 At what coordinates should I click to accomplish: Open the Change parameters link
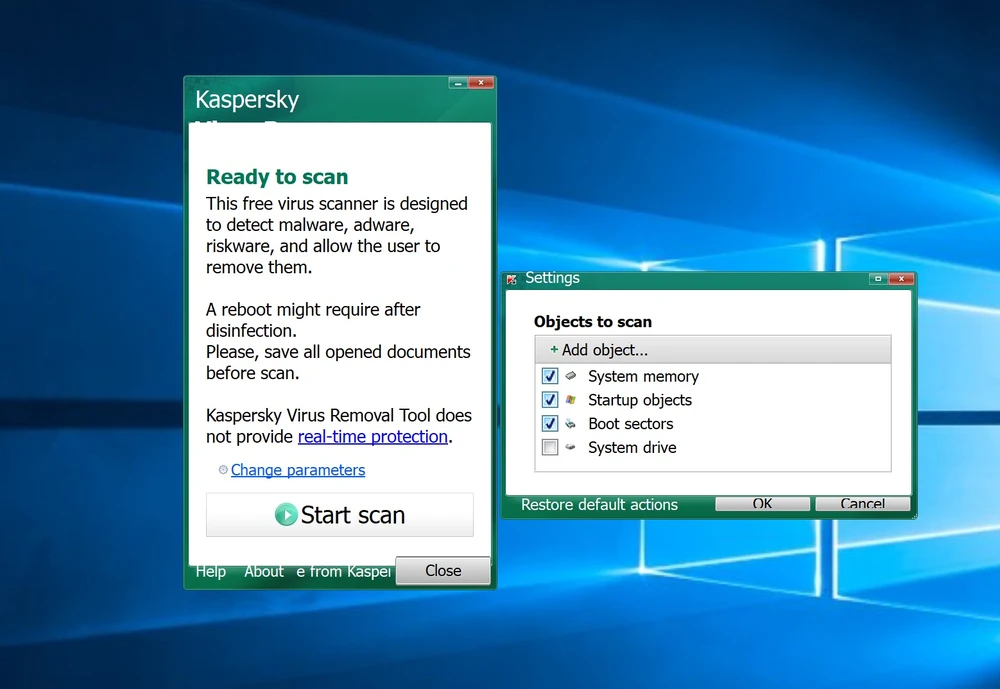pos(298,470)
